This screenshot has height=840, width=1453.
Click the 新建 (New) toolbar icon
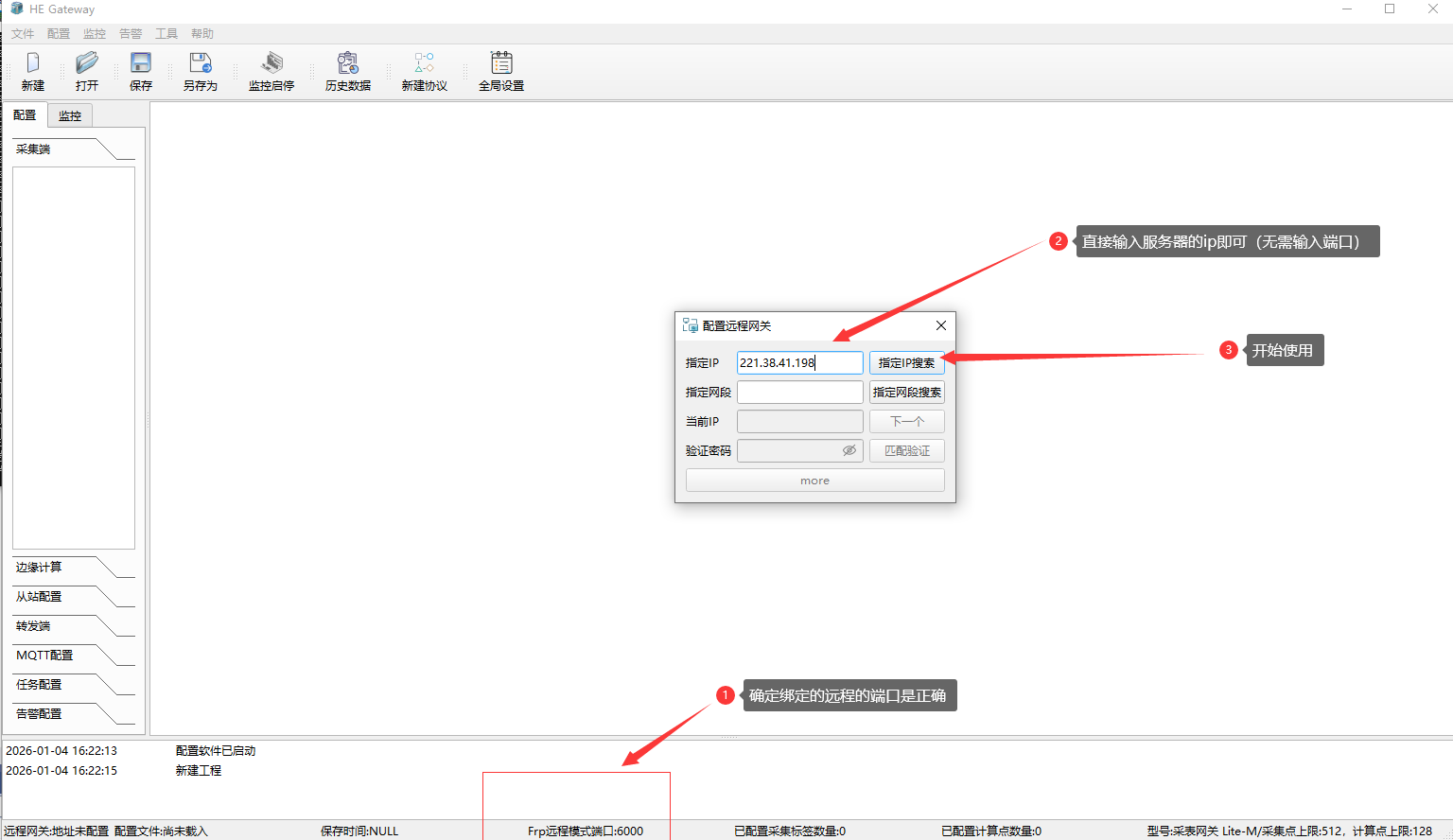33,64
